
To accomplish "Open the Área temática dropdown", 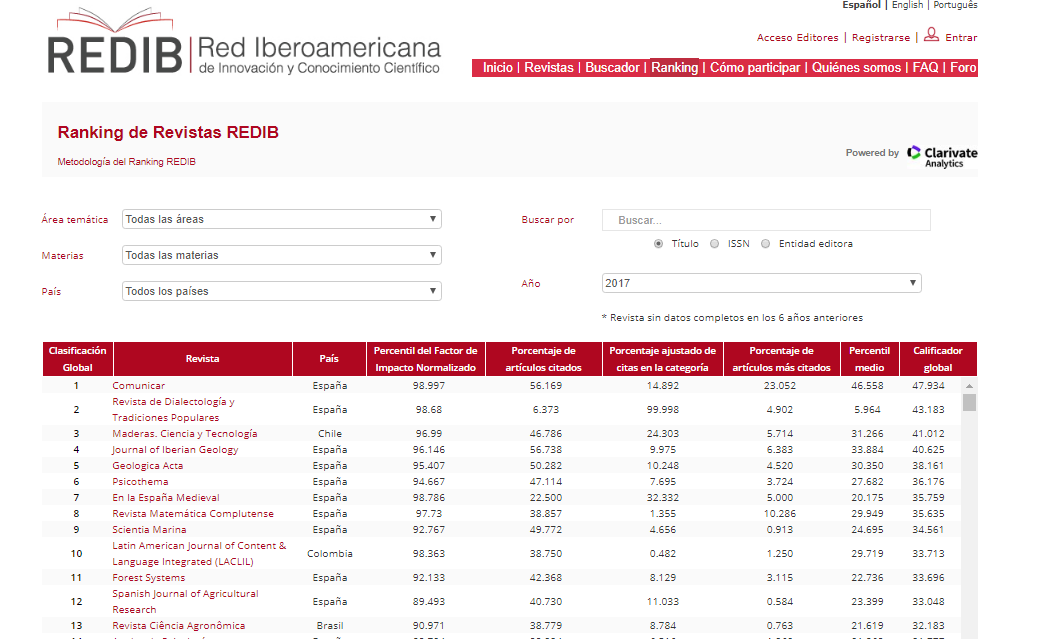I will (x=281, y=219).
